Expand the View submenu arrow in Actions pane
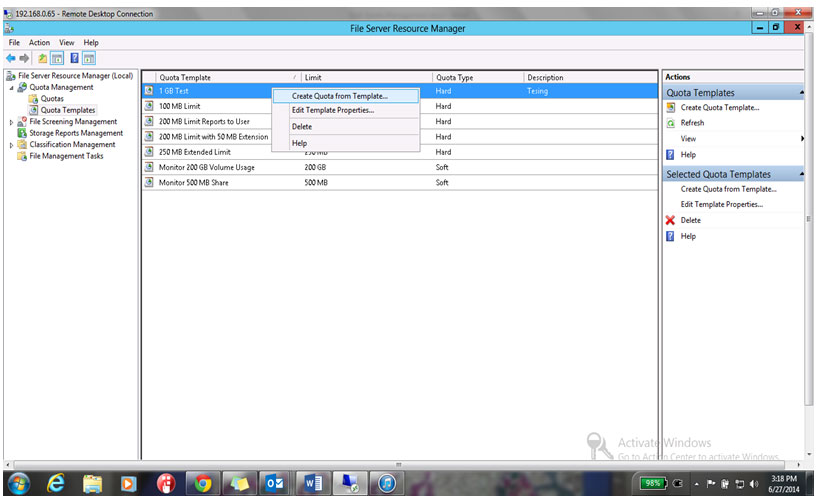The height and width of the screenshot is (500, 821). coord(802,139)
